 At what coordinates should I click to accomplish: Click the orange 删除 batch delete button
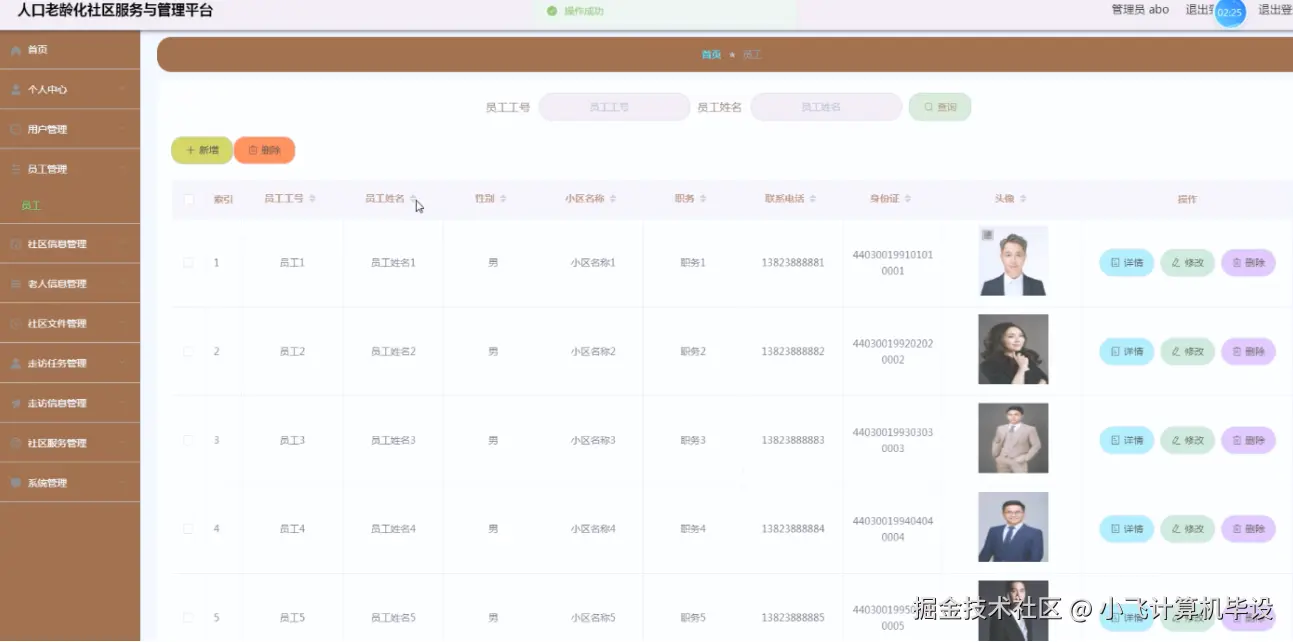[x=264, y=150]
